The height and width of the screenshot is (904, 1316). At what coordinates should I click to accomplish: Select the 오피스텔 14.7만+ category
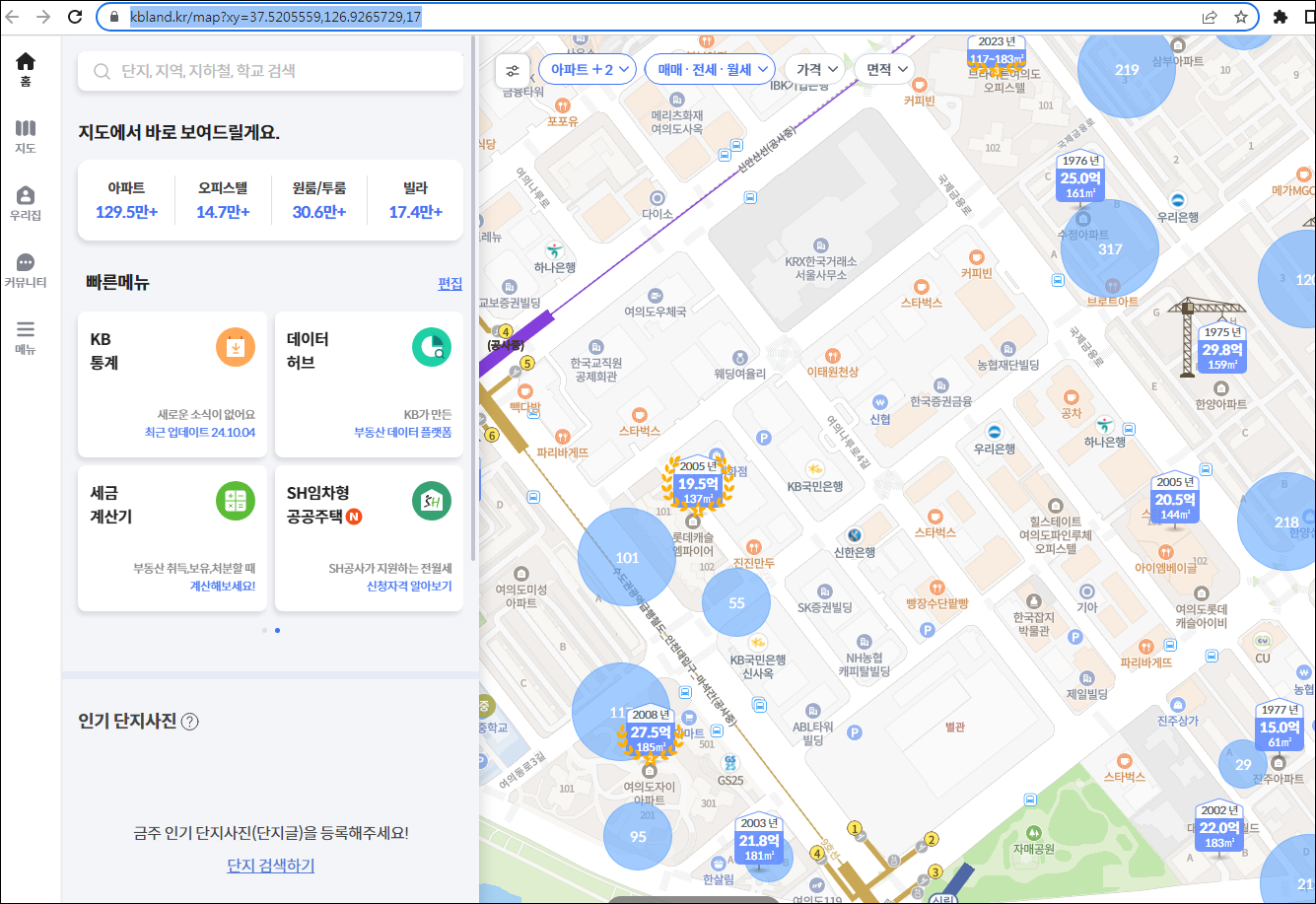tap(223, 200)
